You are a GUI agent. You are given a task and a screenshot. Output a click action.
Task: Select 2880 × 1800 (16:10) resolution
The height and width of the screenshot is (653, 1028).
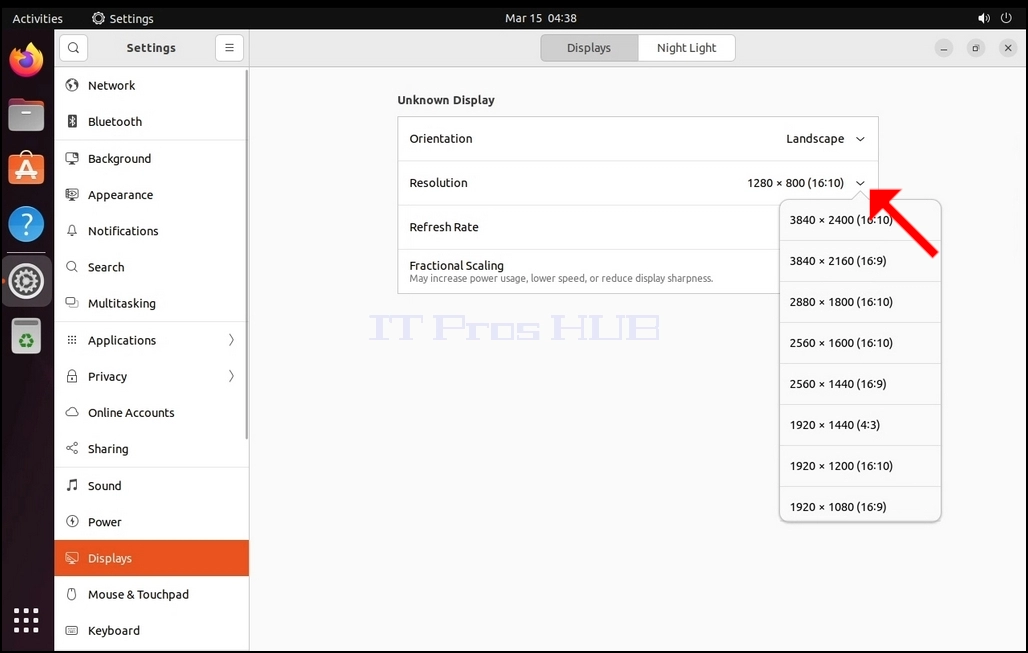[x=860, y=302]
